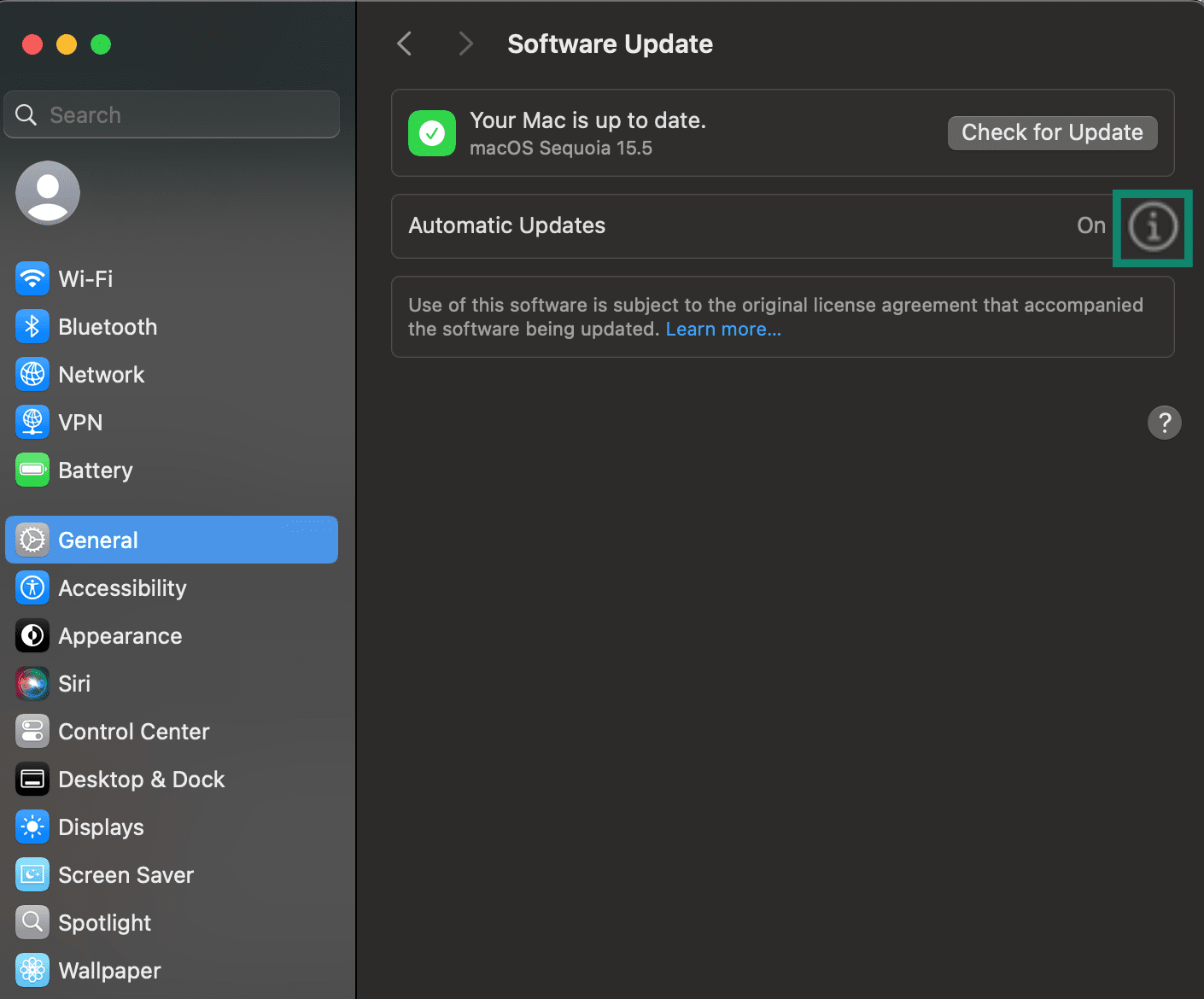
Task: Go back using the back arrow
Action: tap(404, 43)
